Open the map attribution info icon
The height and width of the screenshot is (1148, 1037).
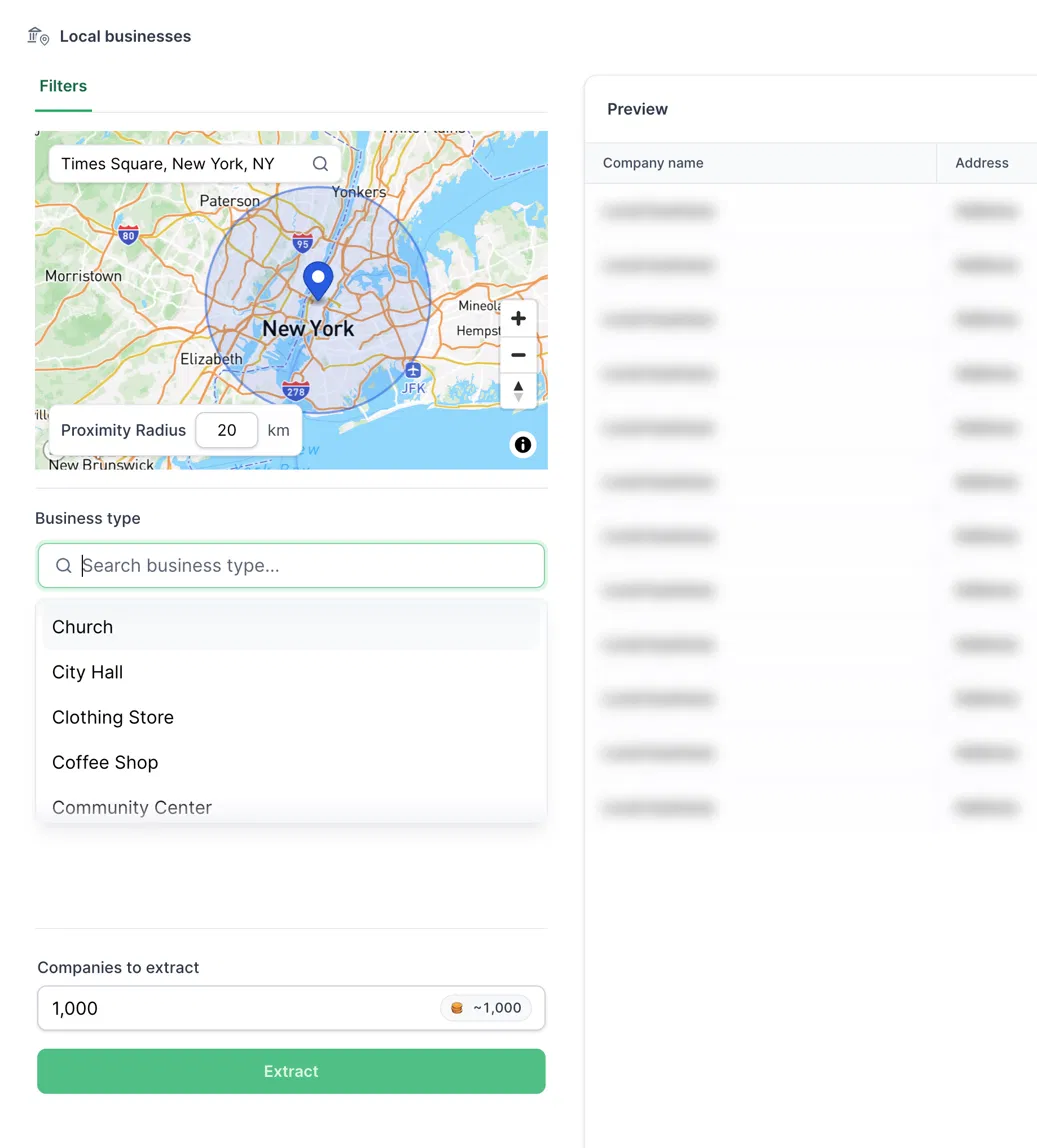(523, 444)
